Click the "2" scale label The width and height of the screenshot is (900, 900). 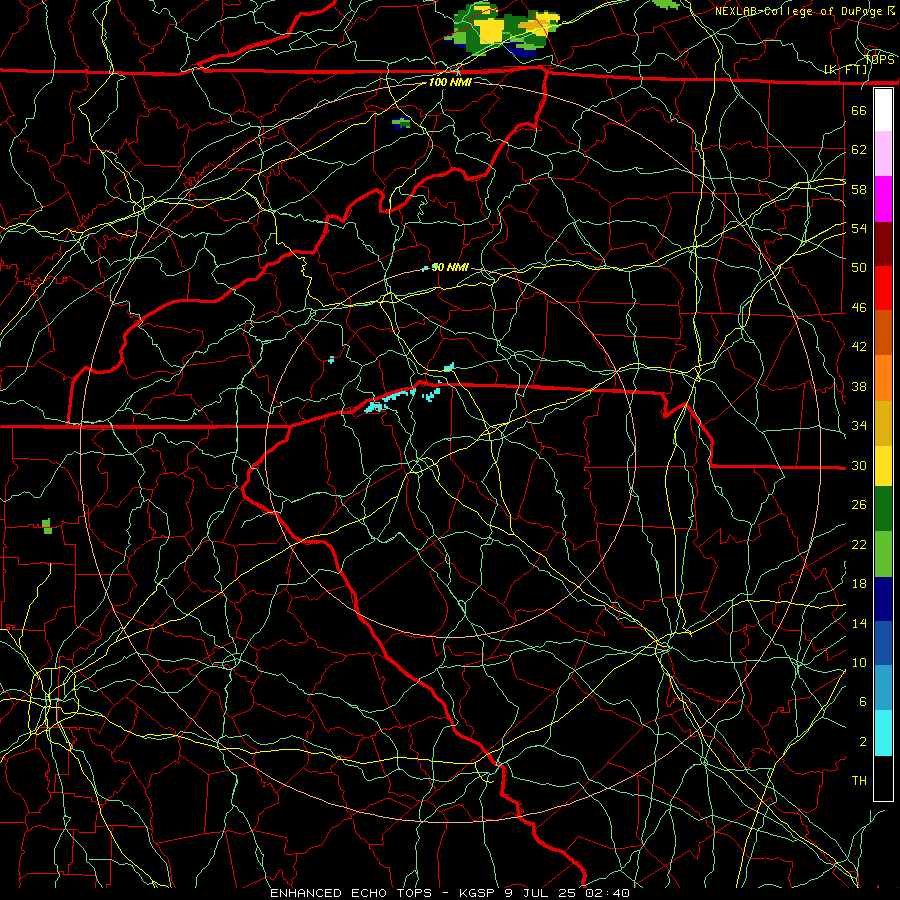[863, 741]
